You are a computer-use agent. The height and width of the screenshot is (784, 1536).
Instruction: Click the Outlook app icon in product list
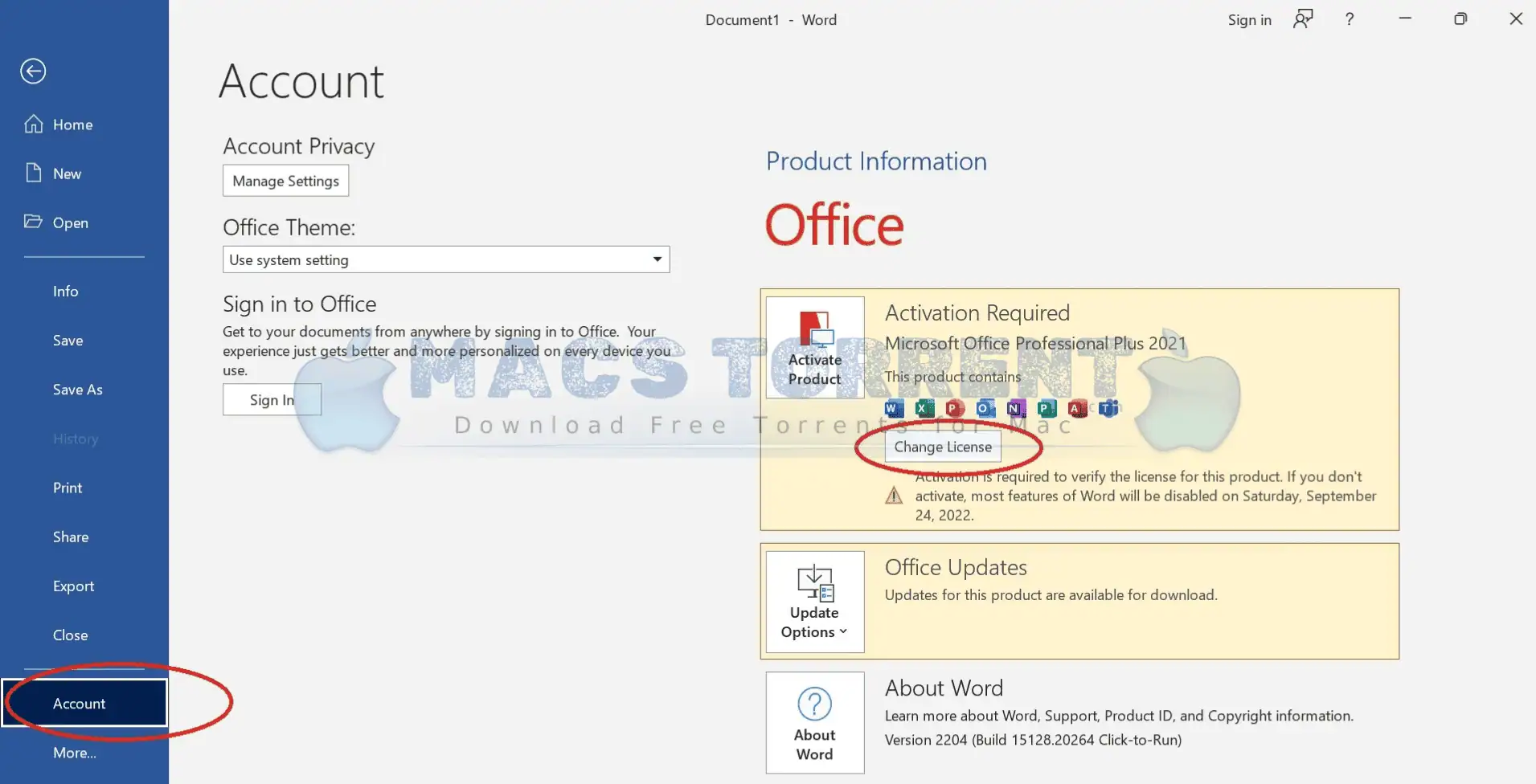tap(985, 408)
